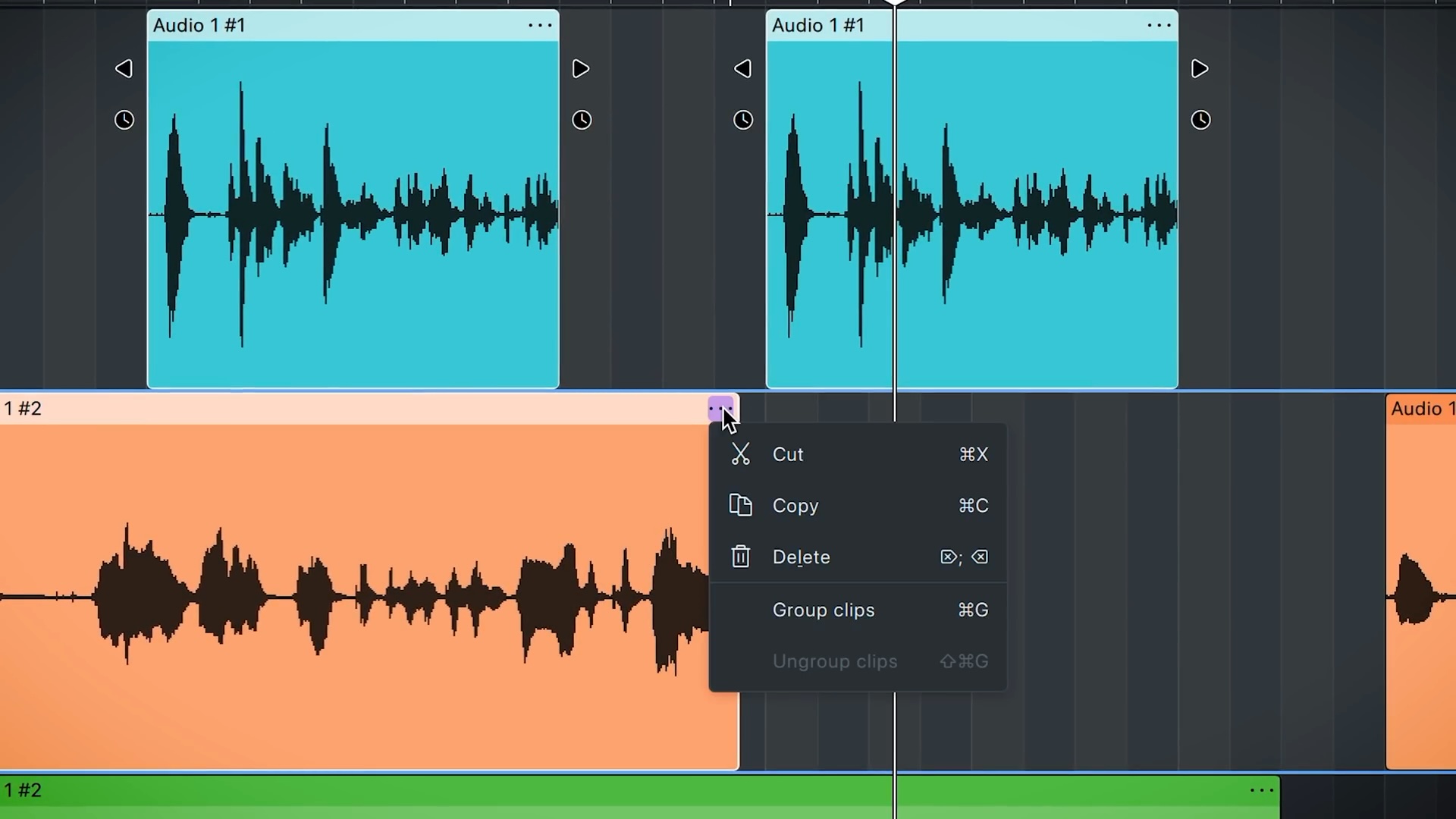1456x819 pixels.
Task: Open options menu of first Audio 1 #1 clip
Action: (540, 26)
